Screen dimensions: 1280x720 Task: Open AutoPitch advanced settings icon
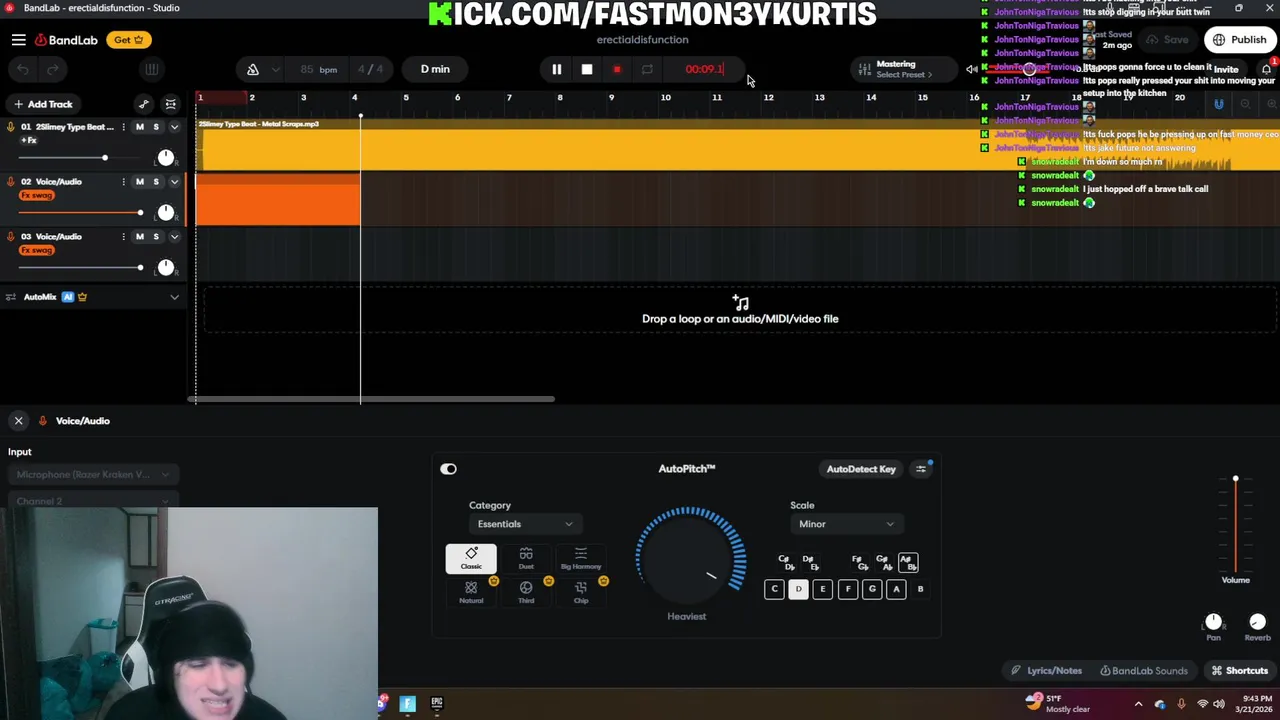[921, 469]
